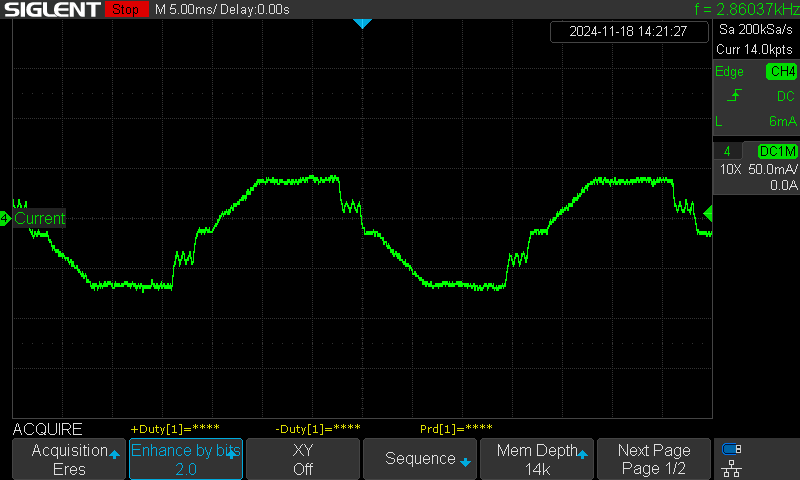Select the channel 4 ground marker on left

point(5,218)
